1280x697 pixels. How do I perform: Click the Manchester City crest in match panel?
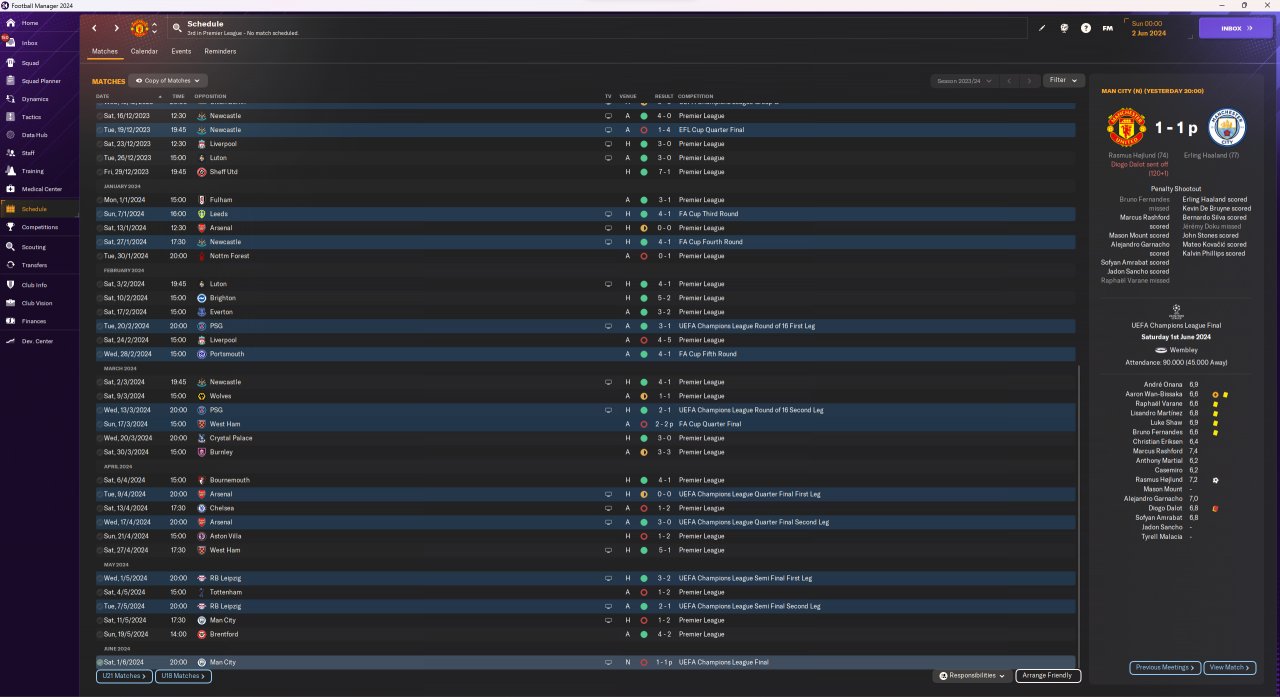tap(1228, 128)
